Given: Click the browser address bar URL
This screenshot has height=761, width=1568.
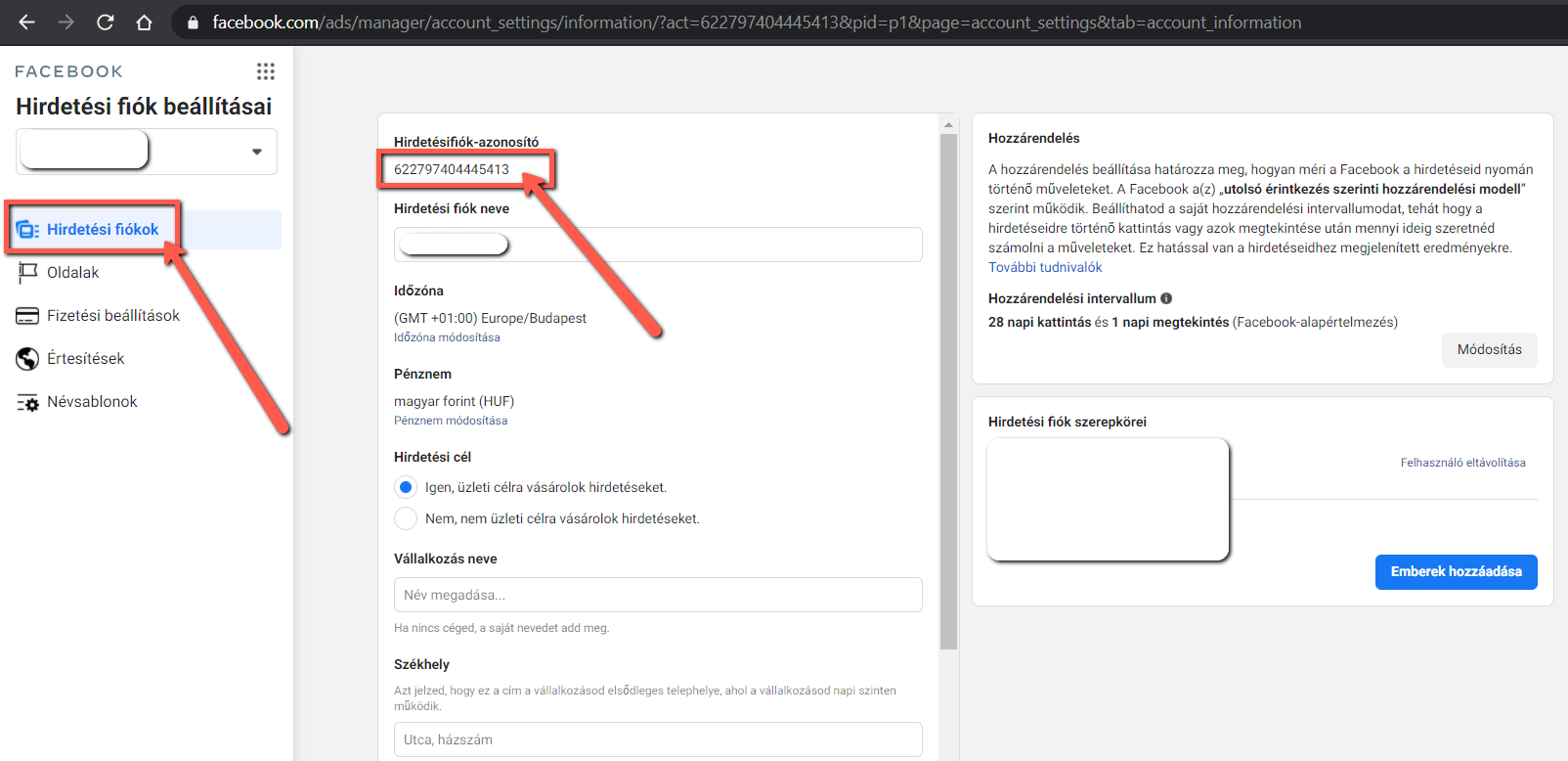Looking at the screenshot, I should coord(757,22).
